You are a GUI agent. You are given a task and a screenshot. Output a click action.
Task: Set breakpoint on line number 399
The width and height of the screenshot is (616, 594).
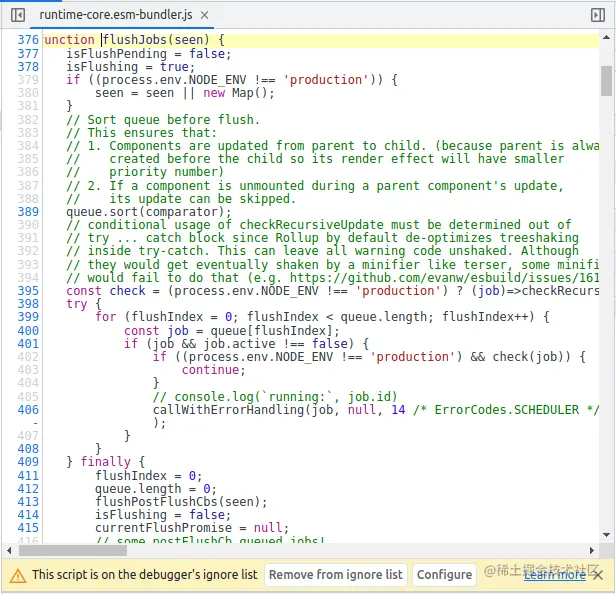point(28,317)
